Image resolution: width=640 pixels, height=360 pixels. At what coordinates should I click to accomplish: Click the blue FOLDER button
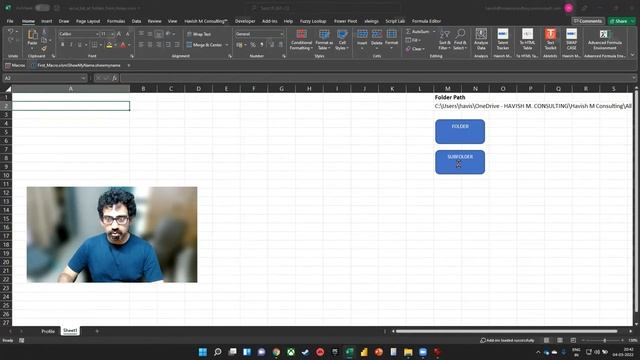460,131
